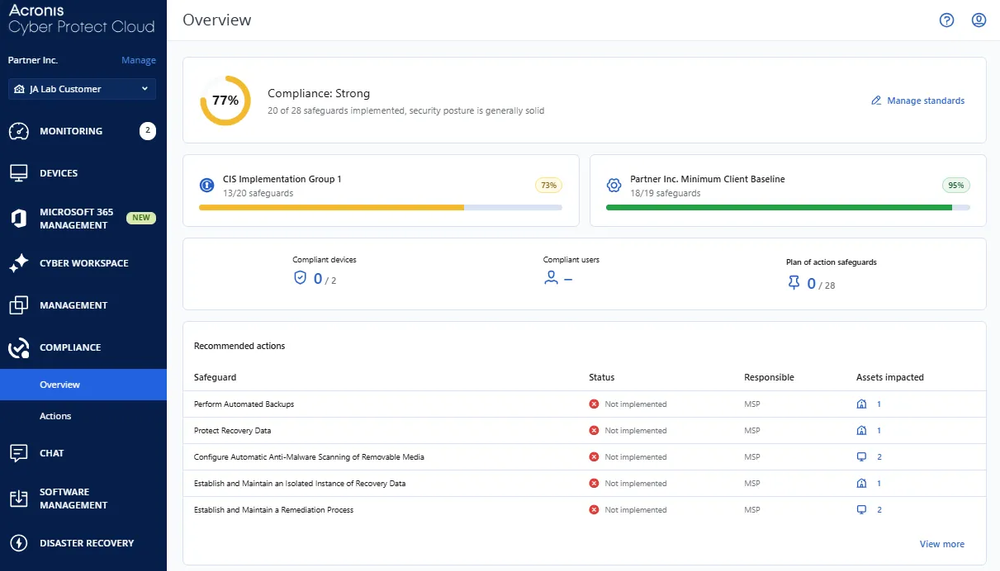
Task: Click the Management stacked squares icon
Action: 18,305
